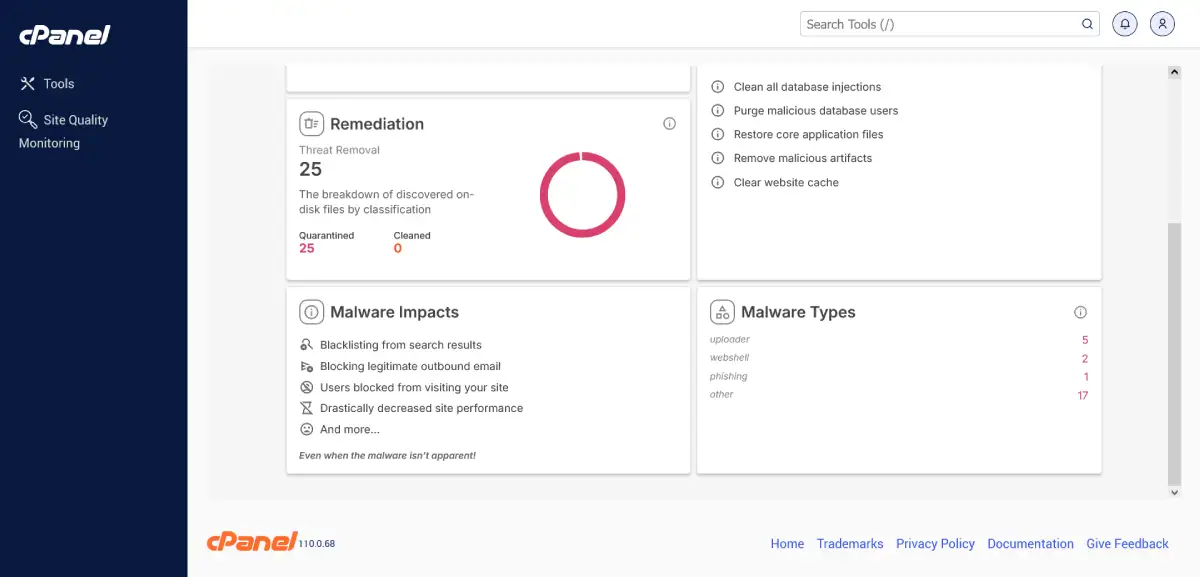Image resolution: width=1200 pixels, height=577 pixels.
Task: Click info icon beside Purge malicious database users
Action: click(x=717, y=111)
